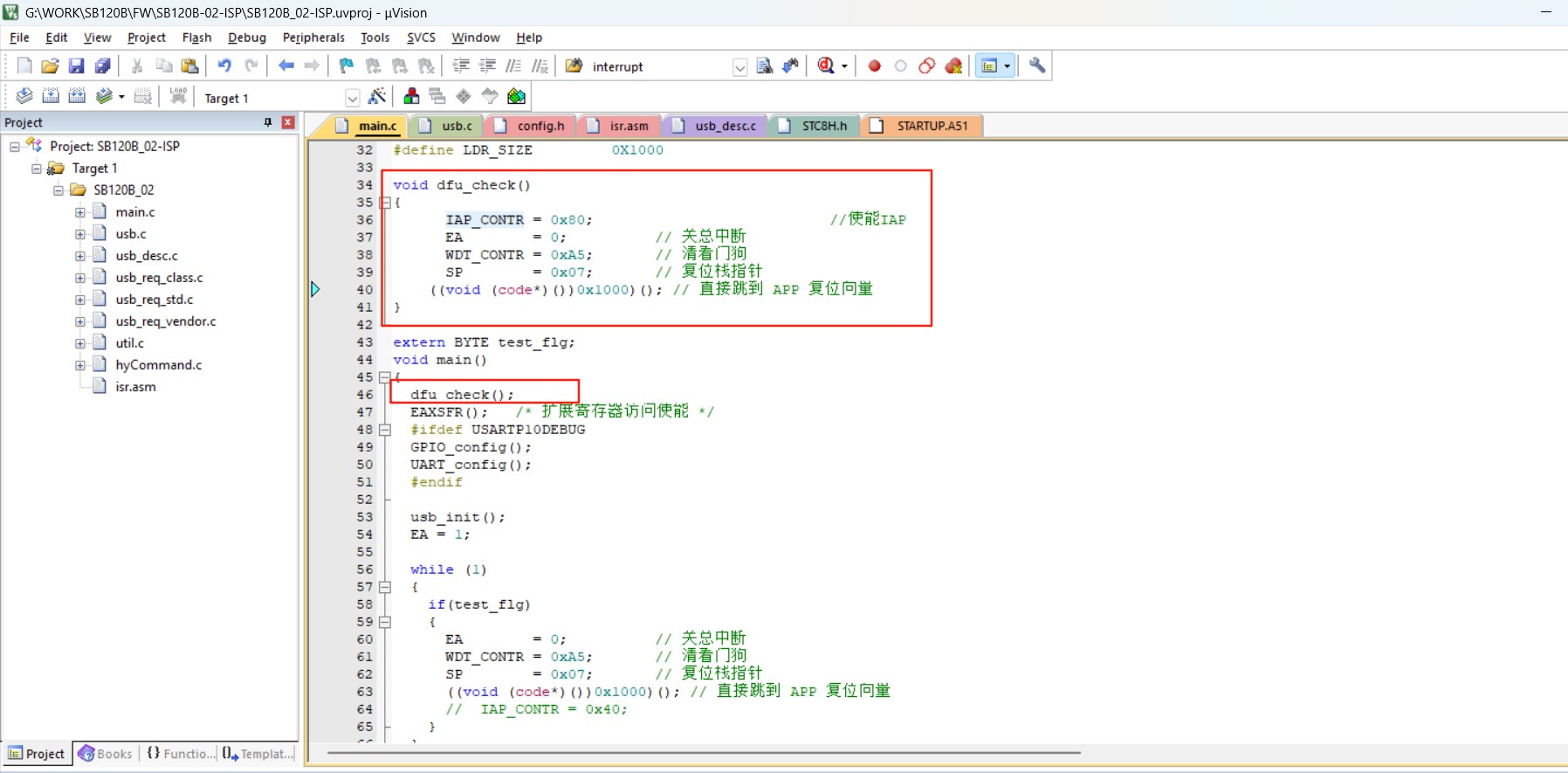
Task: Switch to STARTUP.A51 editor tab
Action: (922, 126)
